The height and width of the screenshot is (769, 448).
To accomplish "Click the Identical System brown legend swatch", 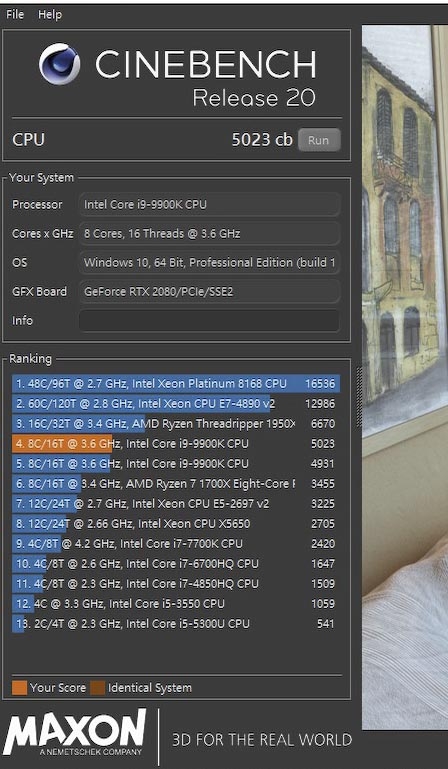I will click(98, 688).
